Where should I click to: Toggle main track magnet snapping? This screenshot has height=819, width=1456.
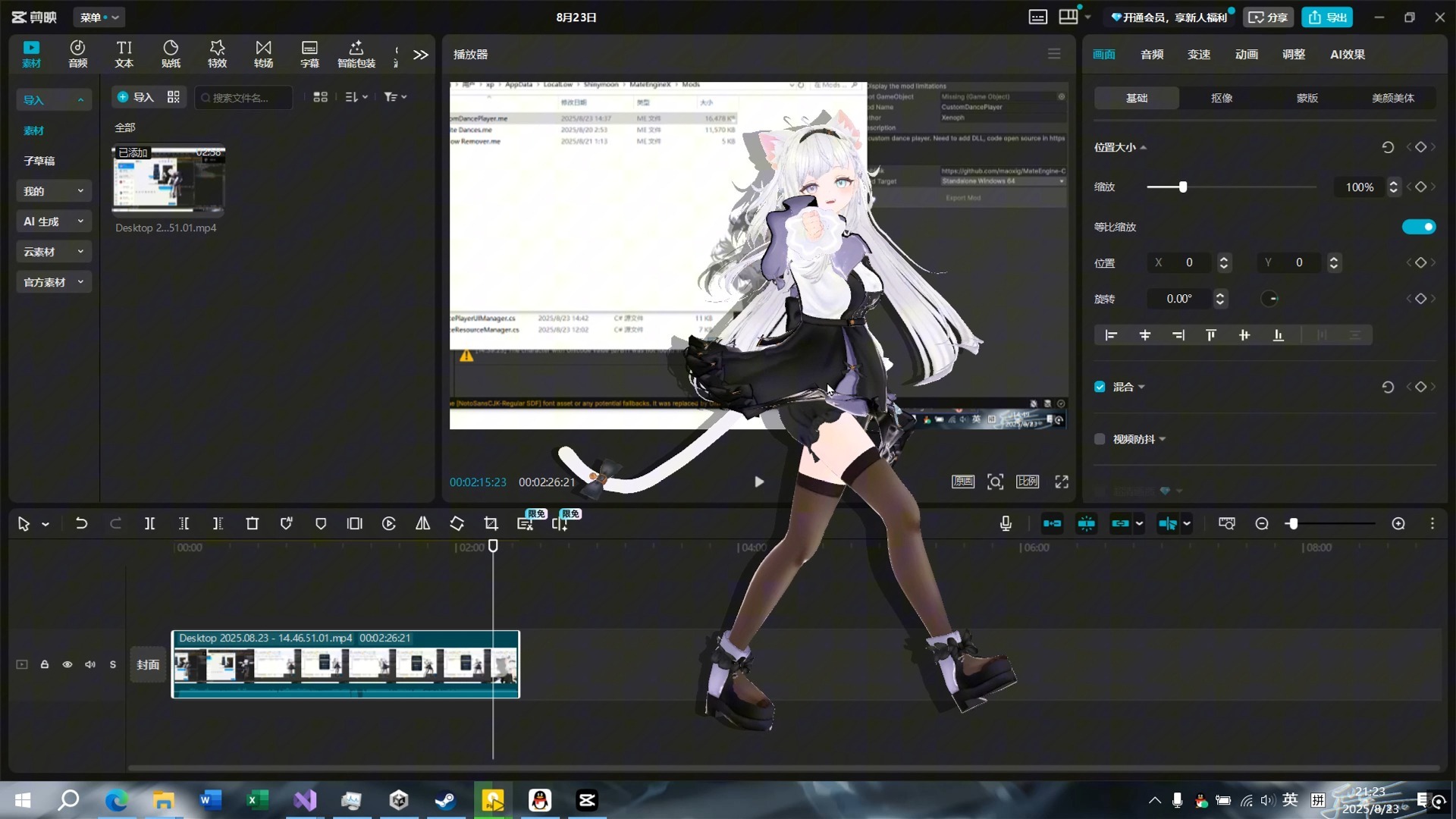click(x=1053, y=523)
